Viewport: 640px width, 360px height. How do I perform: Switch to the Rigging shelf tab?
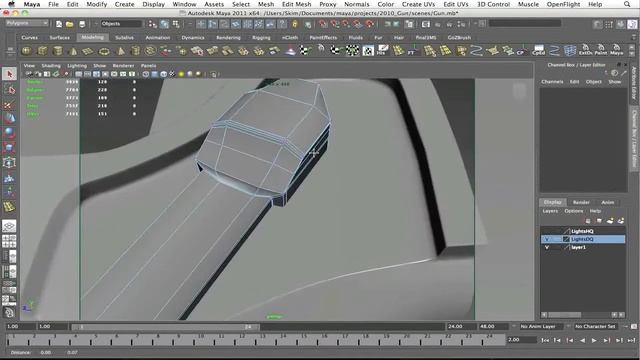point(261,38)
